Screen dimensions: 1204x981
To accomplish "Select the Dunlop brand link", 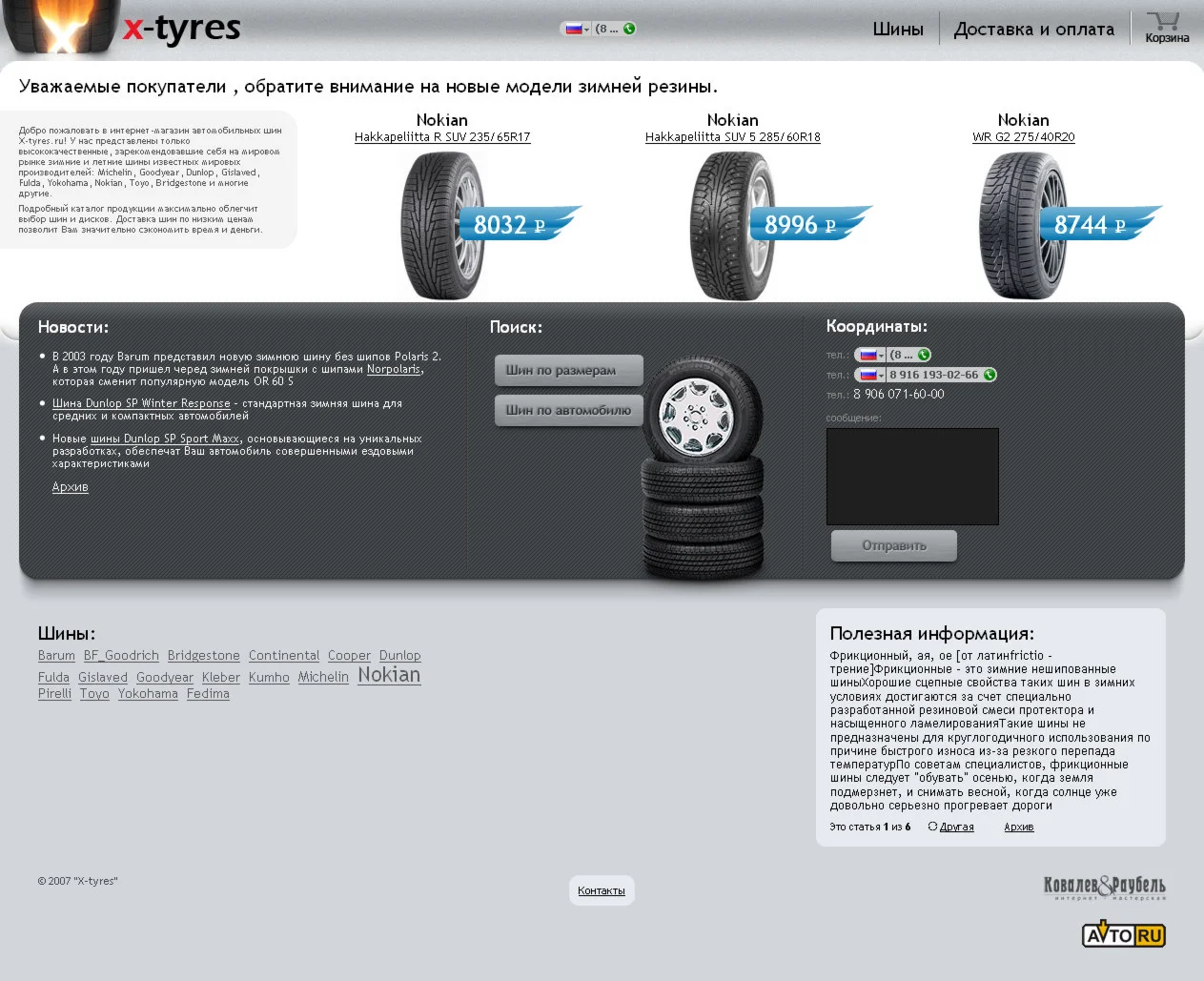I will point(400,656).
